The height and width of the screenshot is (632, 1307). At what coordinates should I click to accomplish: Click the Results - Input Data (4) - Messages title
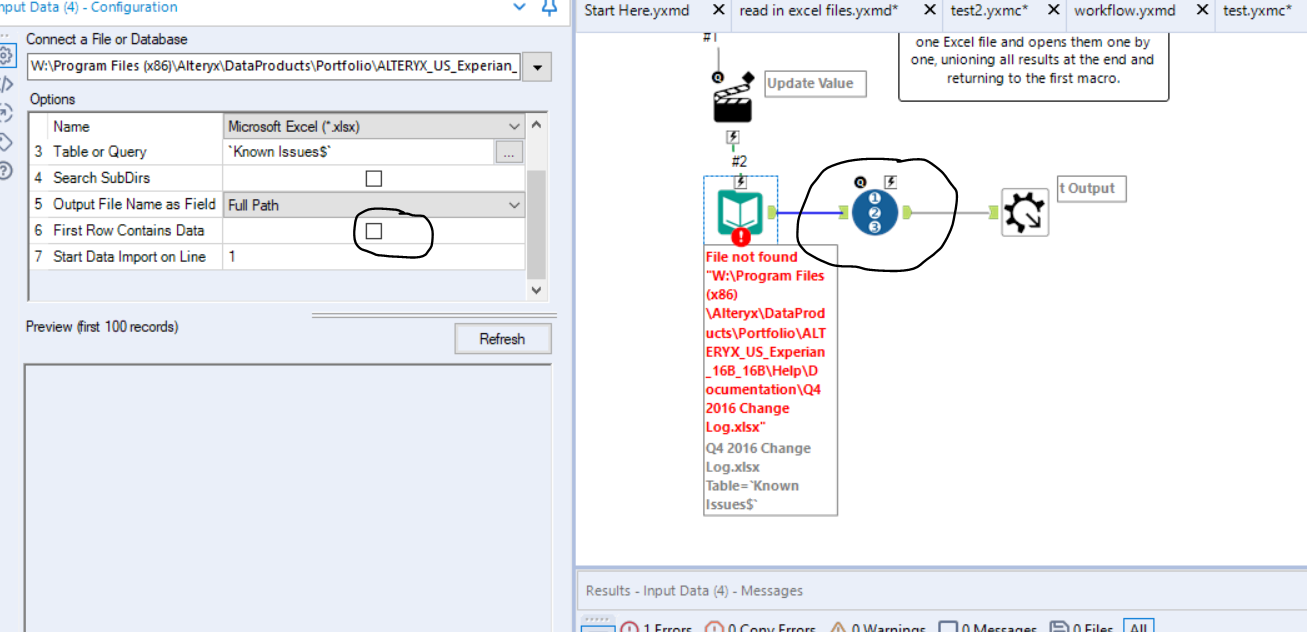(x=694, y=591)
